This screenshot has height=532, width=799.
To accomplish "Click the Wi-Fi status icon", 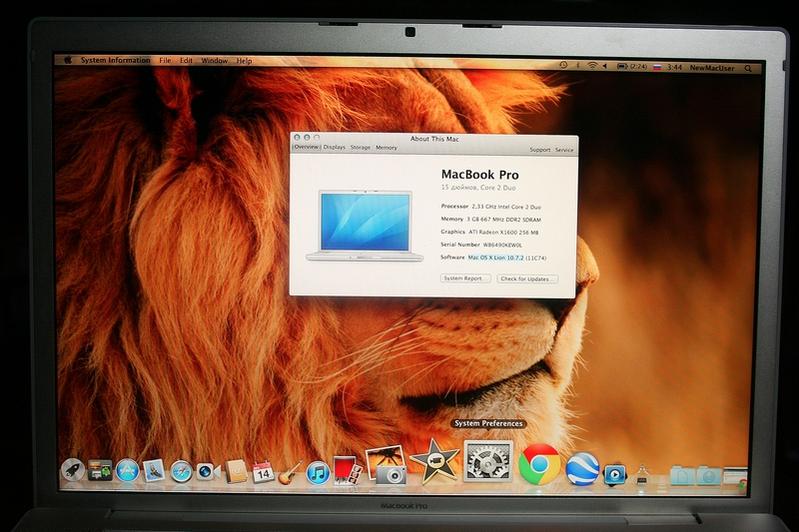I will (592, 66).
